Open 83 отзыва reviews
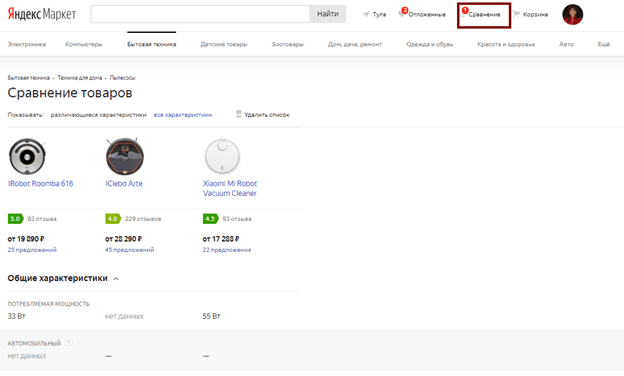This screenshot has height=376, width=624. 42,219
